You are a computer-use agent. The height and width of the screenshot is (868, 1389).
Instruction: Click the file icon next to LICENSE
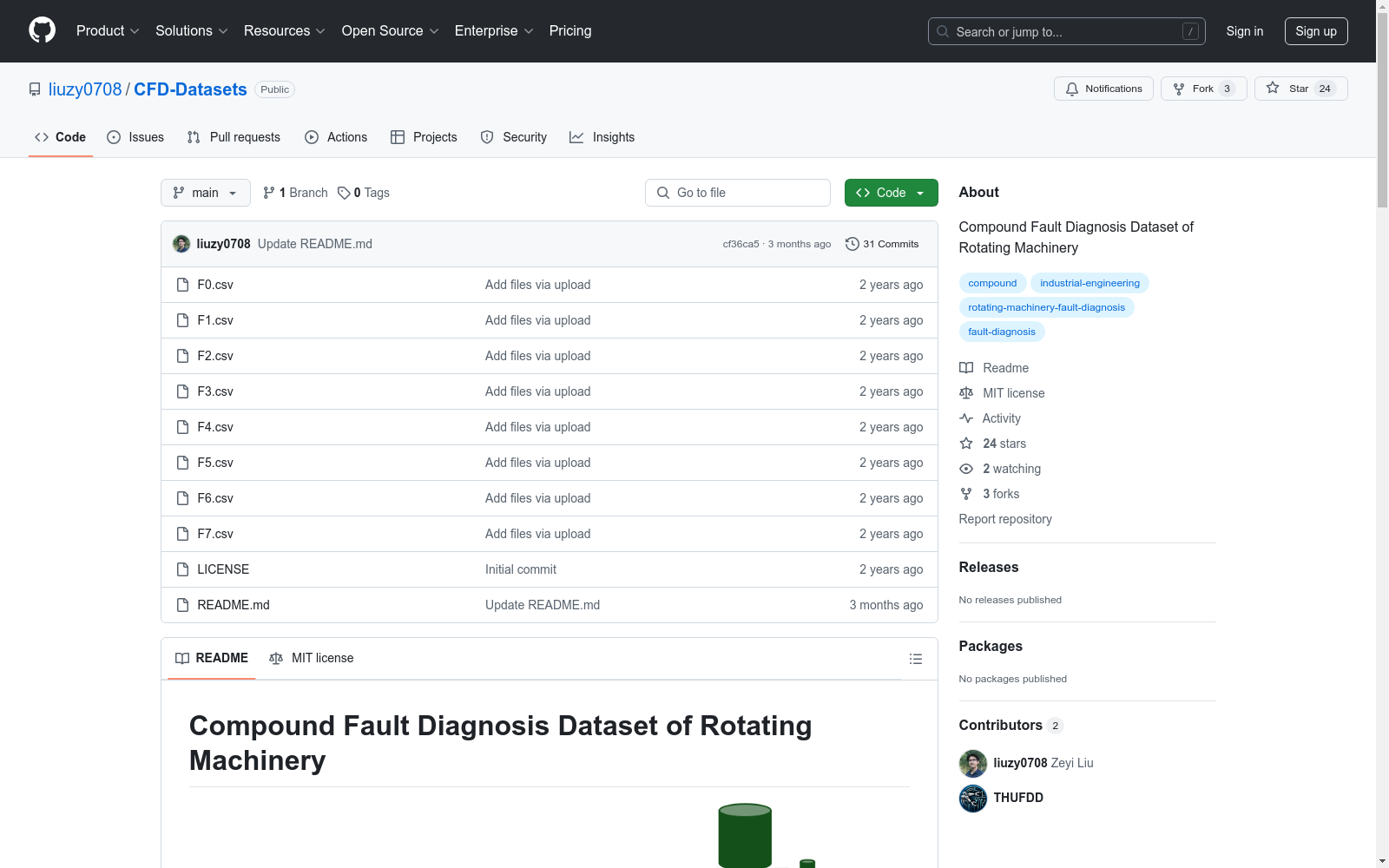(x=182, y=569)
